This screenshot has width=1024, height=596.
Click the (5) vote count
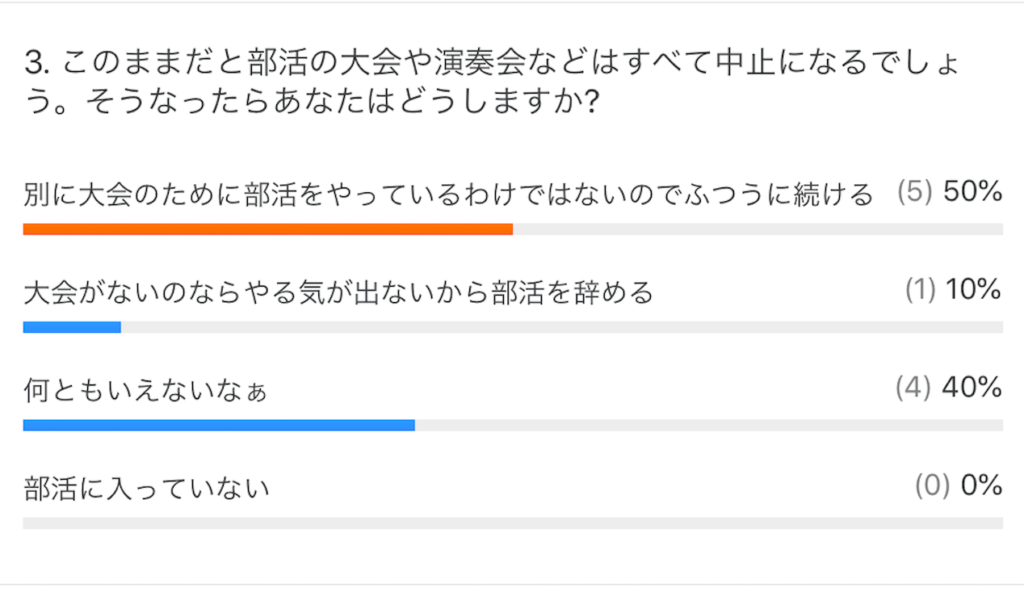pos(915,193)
